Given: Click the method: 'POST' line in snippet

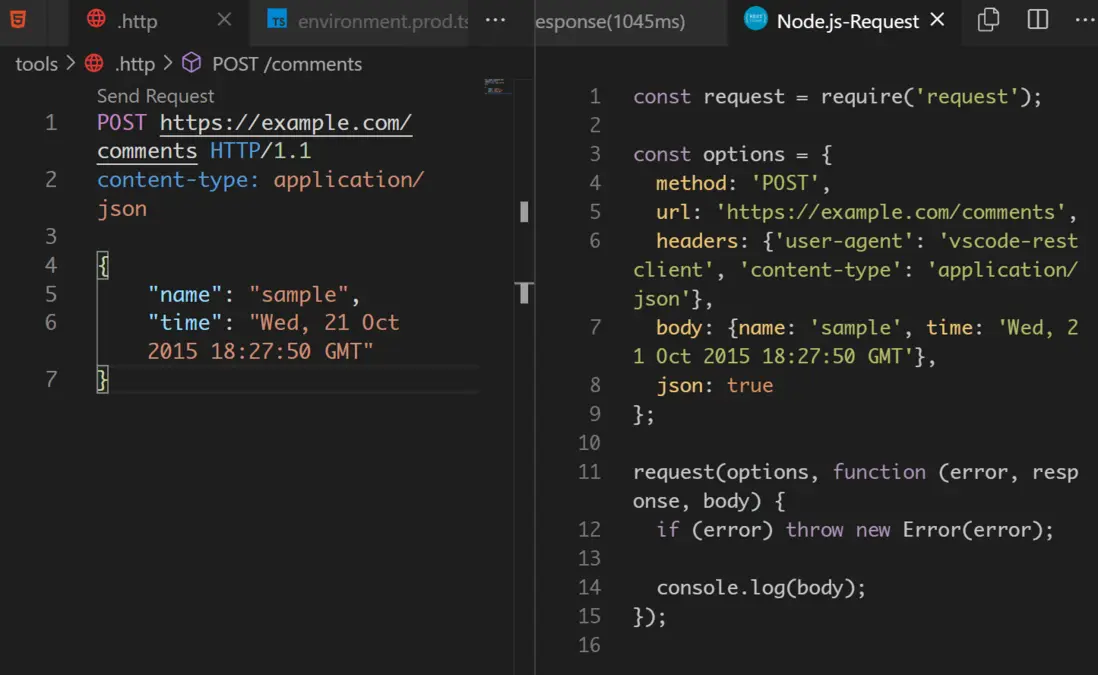Looking at the screenshot, I should 743,183.
